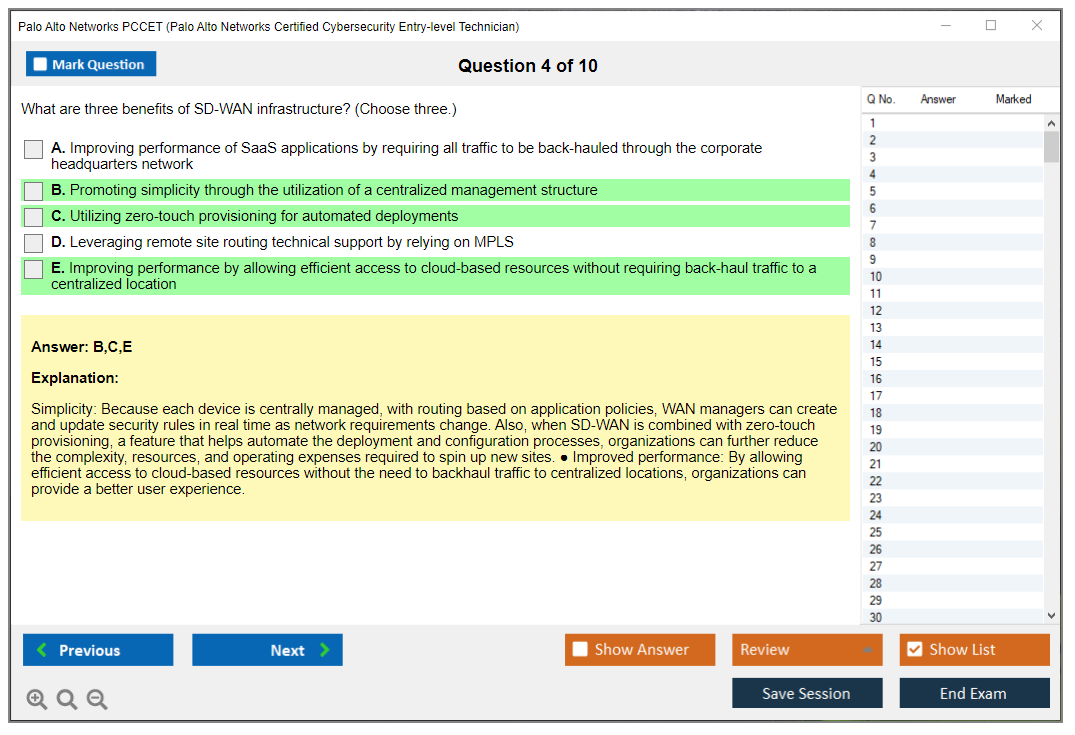1075x735 pixels.
Task: Select answer option A checkbox
Action: [x=34, y=149]
